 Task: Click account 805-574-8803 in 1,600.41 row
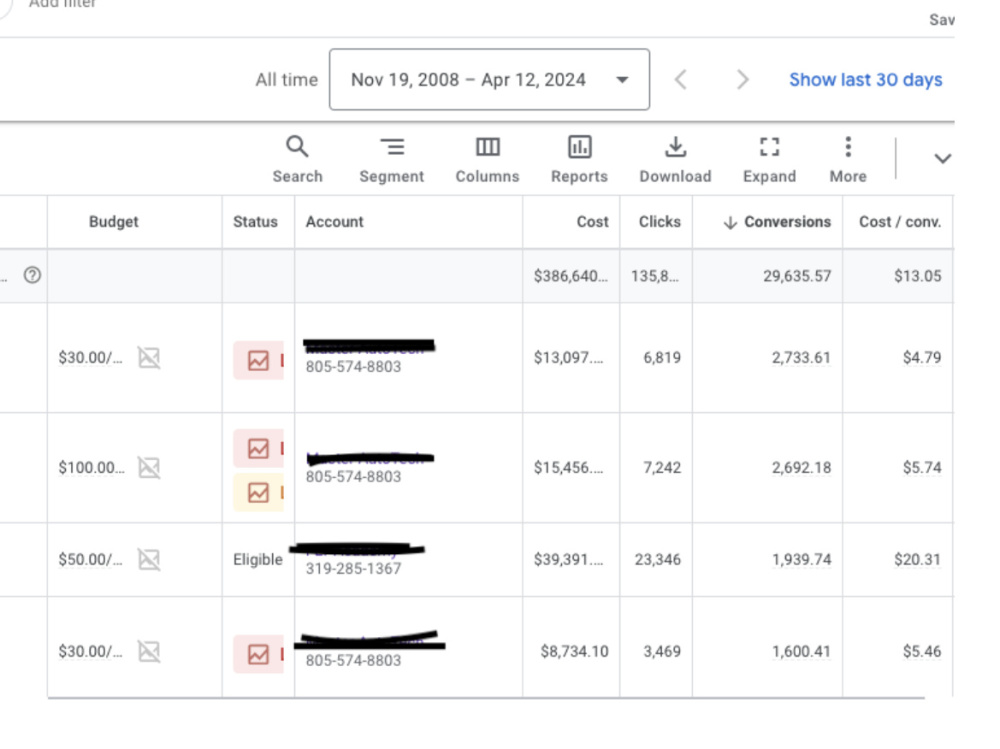[x=353, y=660]
